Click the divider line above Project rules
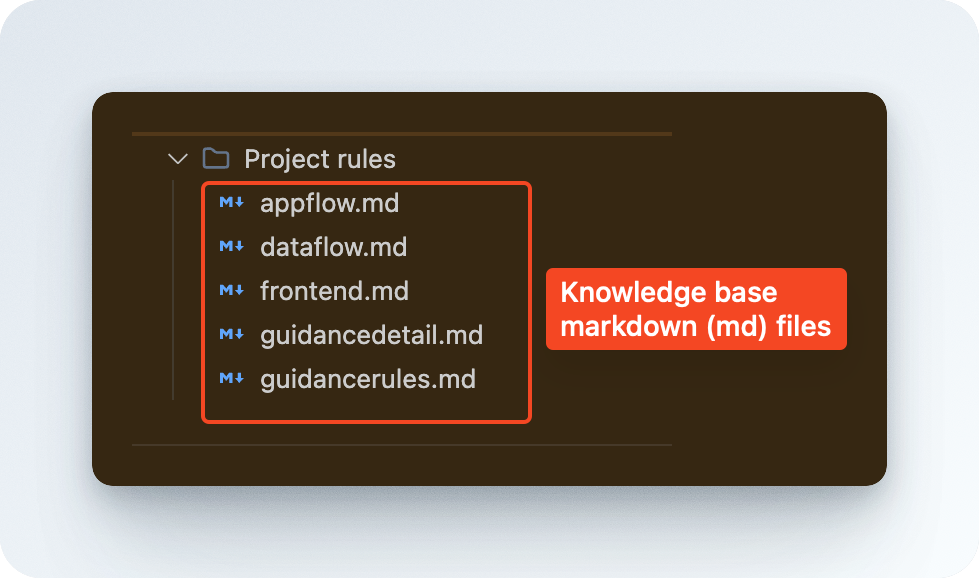Viewport: 979px width, 578px height. [x=402, y=134]
